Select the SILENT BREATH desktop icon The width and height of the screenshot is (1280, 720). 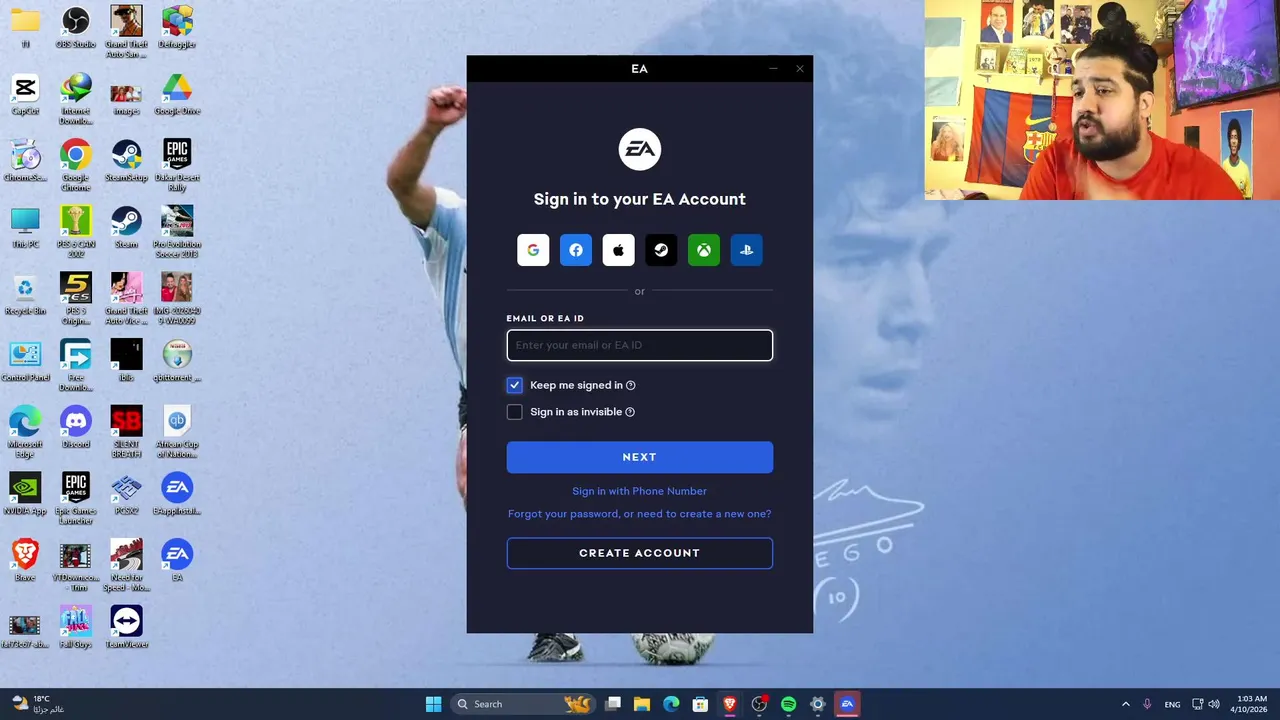coord(126,433)
